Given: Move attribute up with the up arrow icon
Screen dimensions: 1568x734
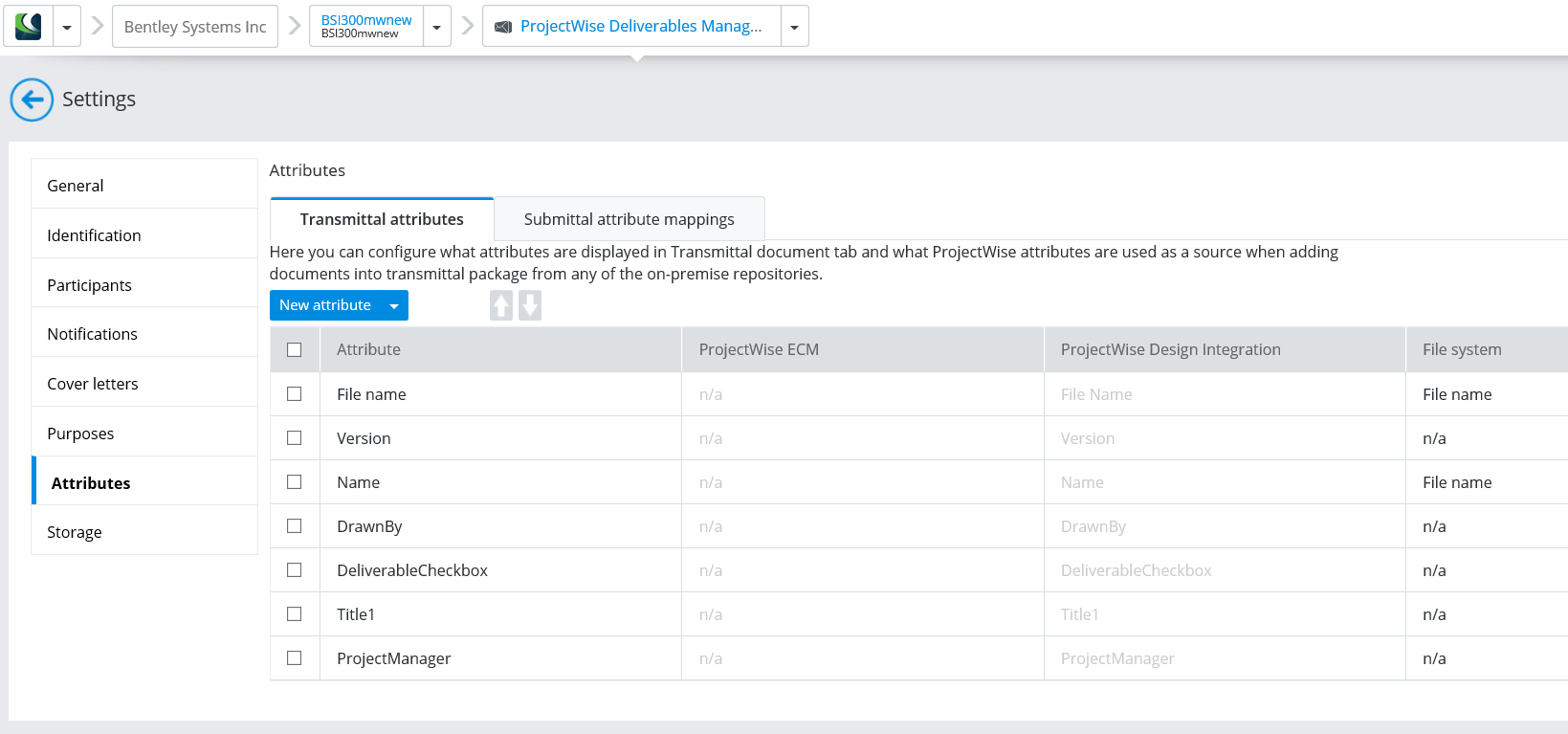Looking at the screenshot, I should [x=501, y=305].
